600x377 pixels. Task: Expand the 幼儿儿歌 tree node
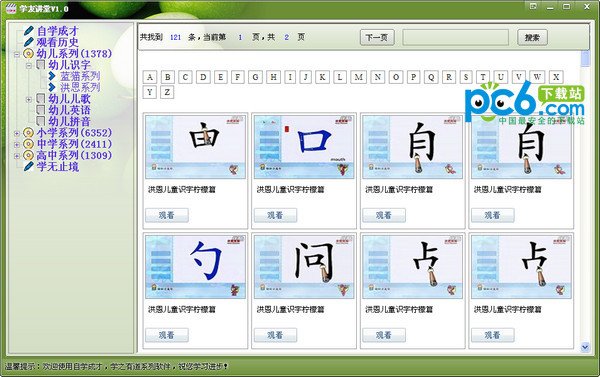coord(29,100)
